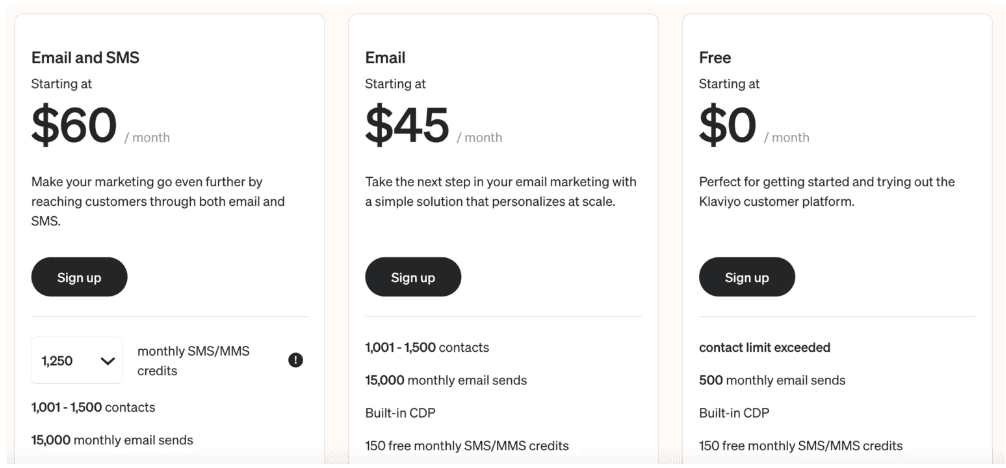
Task: Select the Email plan heading
Action: tap(385, 58)
